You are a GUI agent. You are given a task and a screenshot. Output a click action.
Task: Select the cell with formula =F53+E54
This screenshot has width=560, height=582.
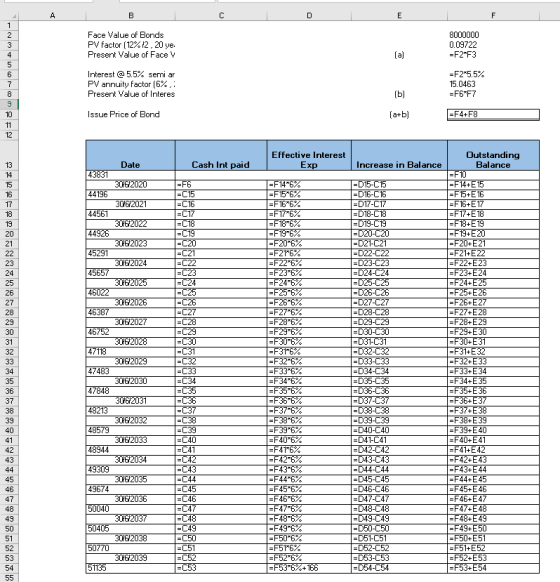point(494,568)
